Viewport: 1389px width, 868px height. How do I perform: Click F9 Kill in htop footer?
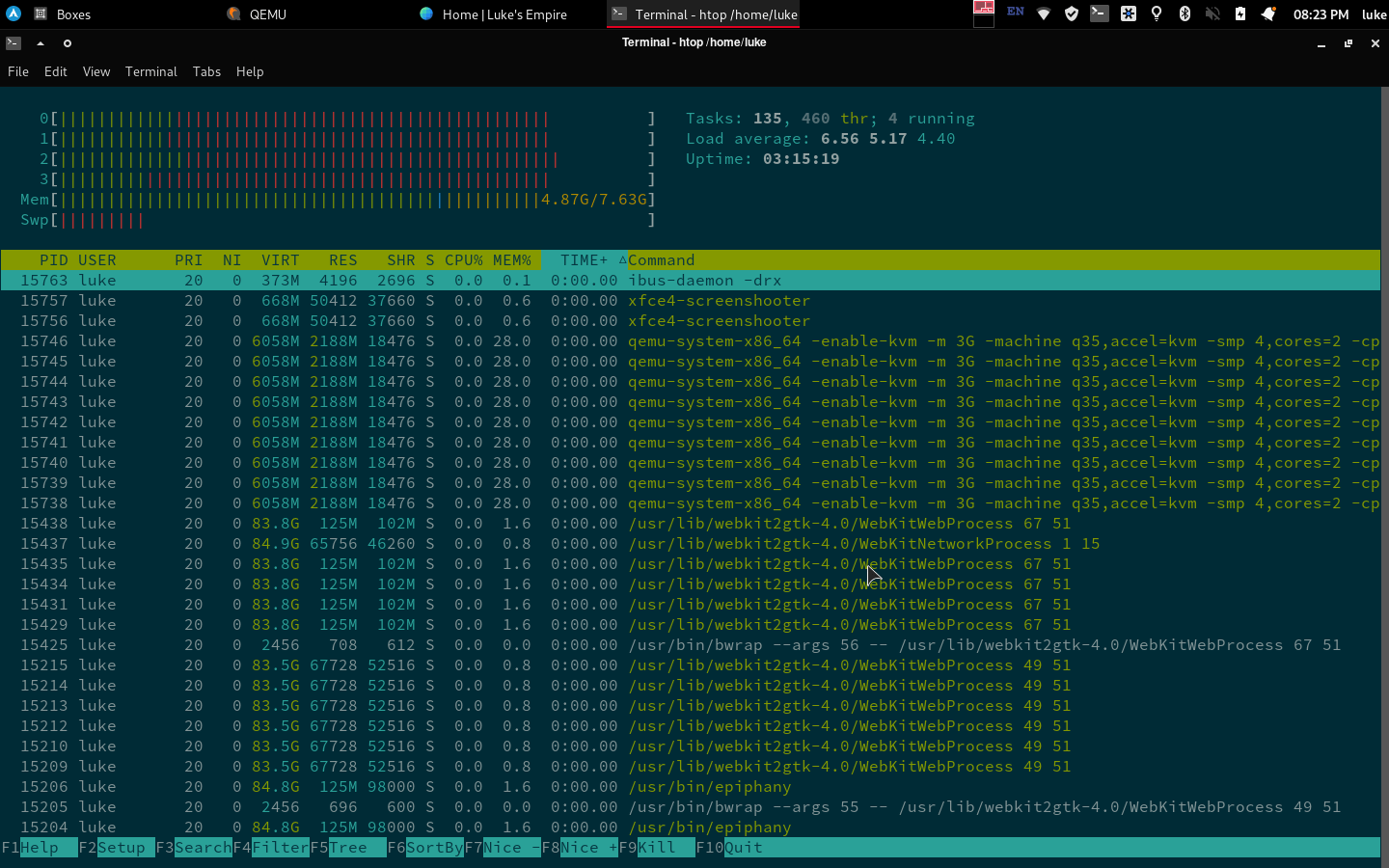[x=657, y=847]
